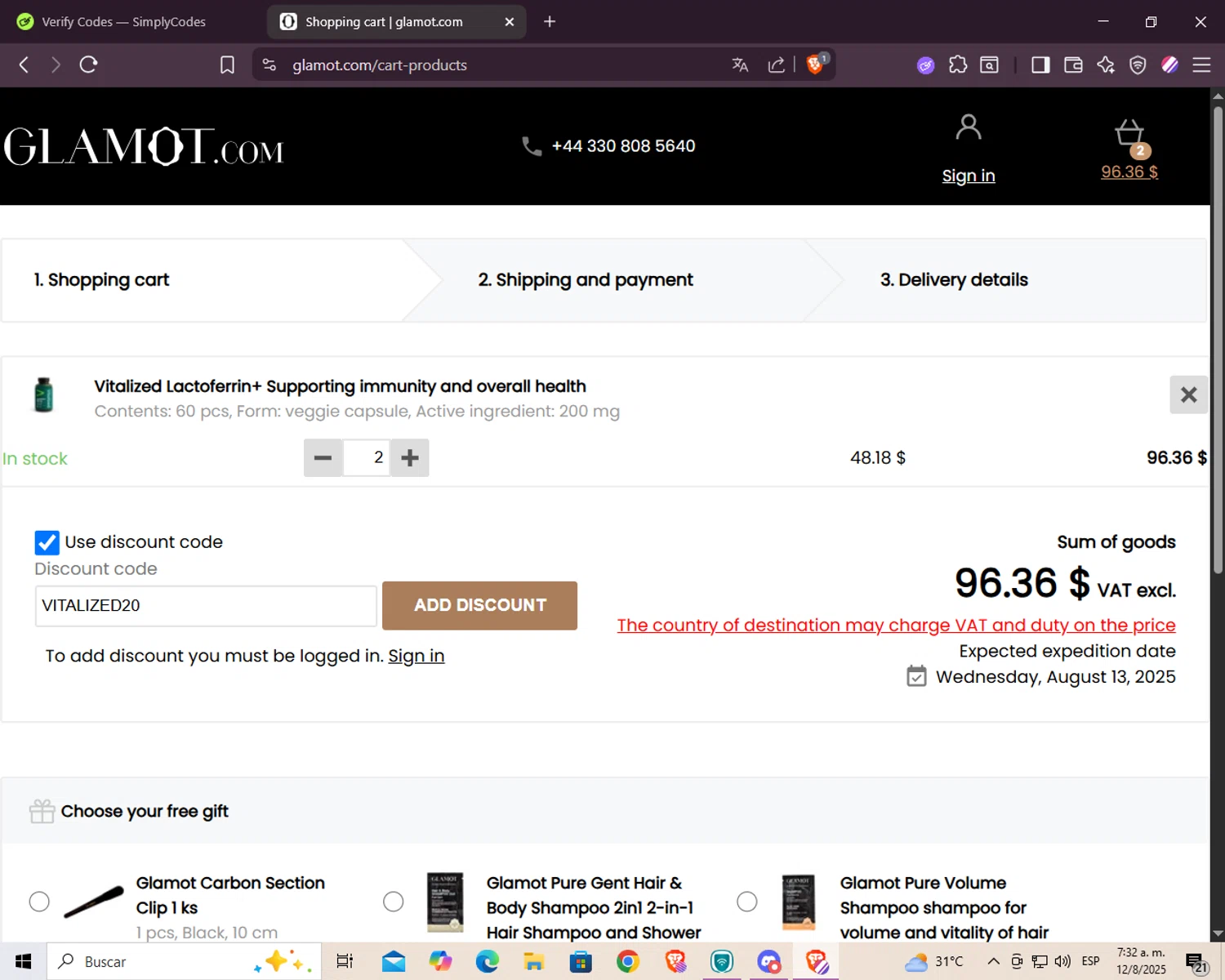The height and width of the screenshot is (980, 1225).
Task: Open Microsoft Store in taskbar
Action: (581, 962)
